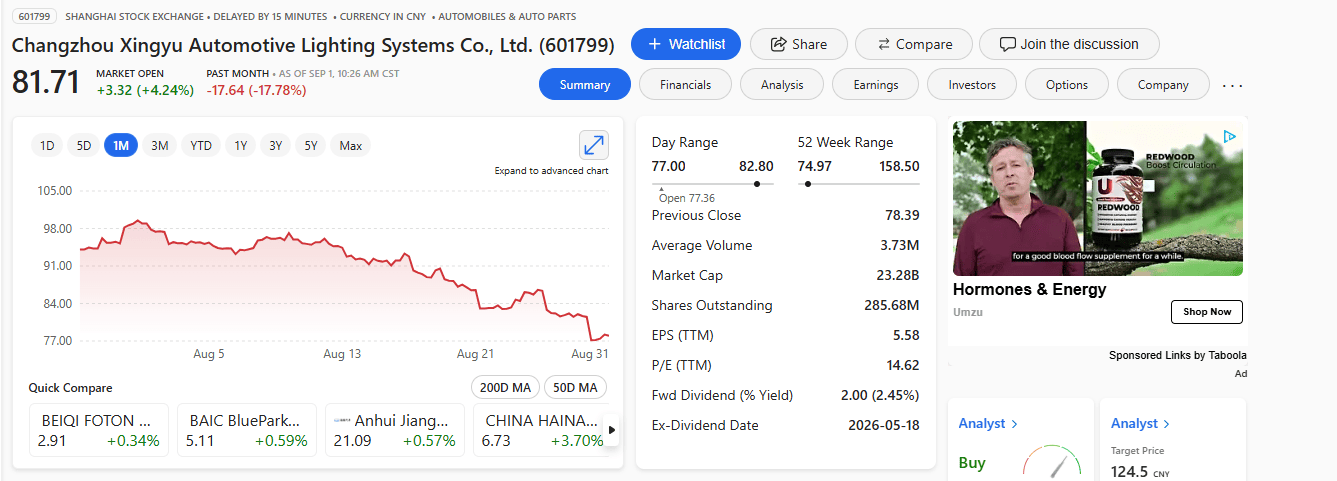The image size is (1337, 481).
Task: Expand to advanced chart icon
Action: [594, 145]
